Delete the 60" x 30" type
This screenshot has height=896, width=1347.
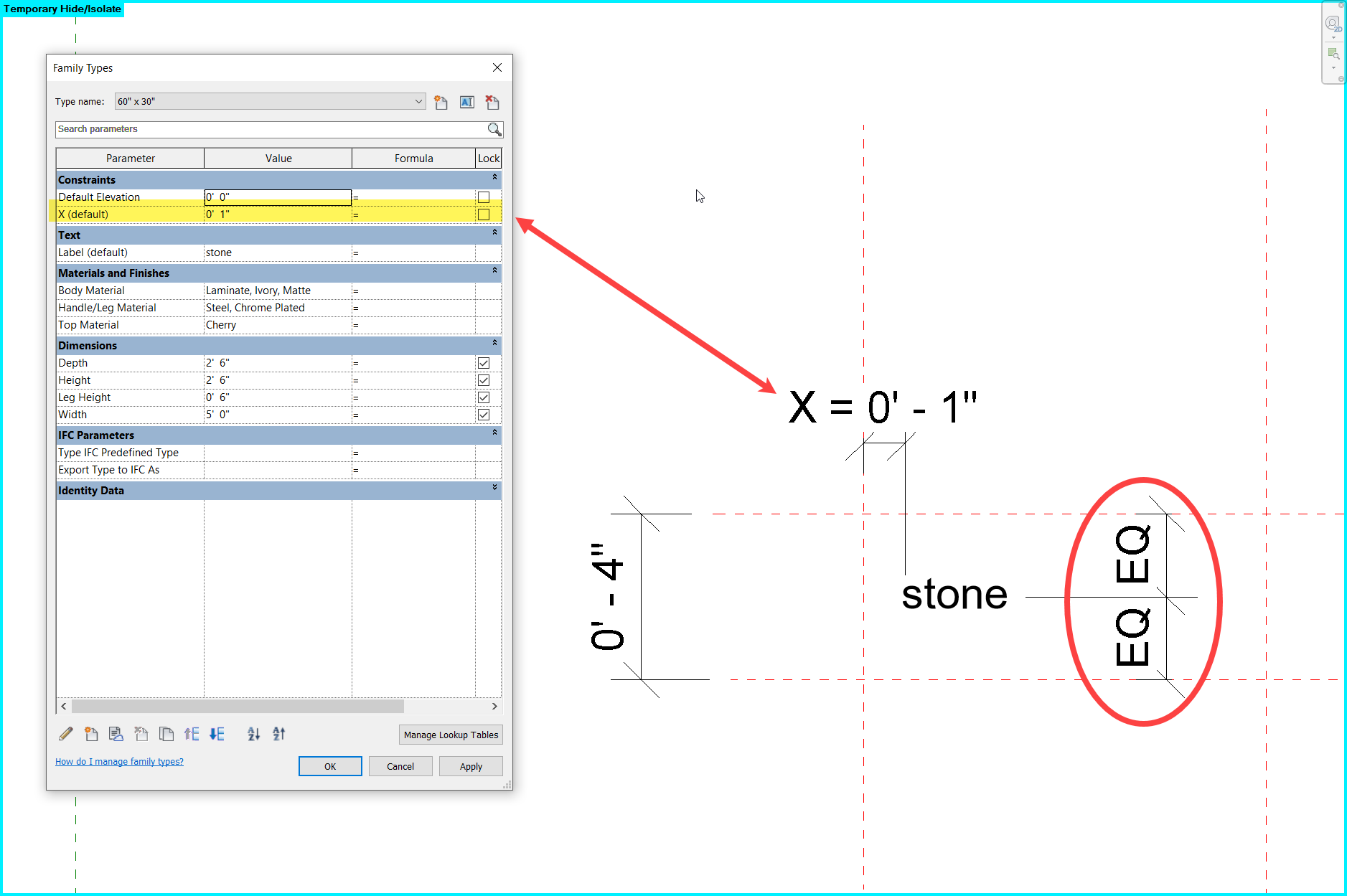tap(492, 102)
